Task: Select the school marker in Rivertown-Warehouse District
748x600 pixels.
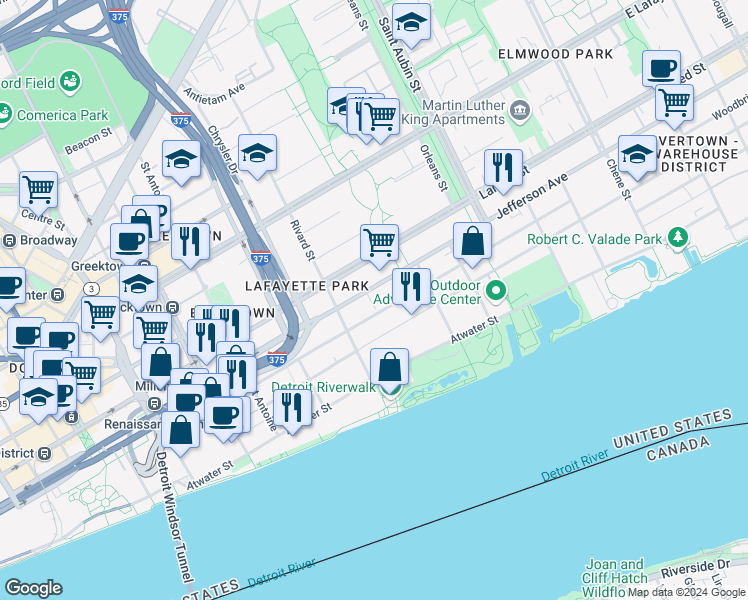Action: click(x=637, y=154)
